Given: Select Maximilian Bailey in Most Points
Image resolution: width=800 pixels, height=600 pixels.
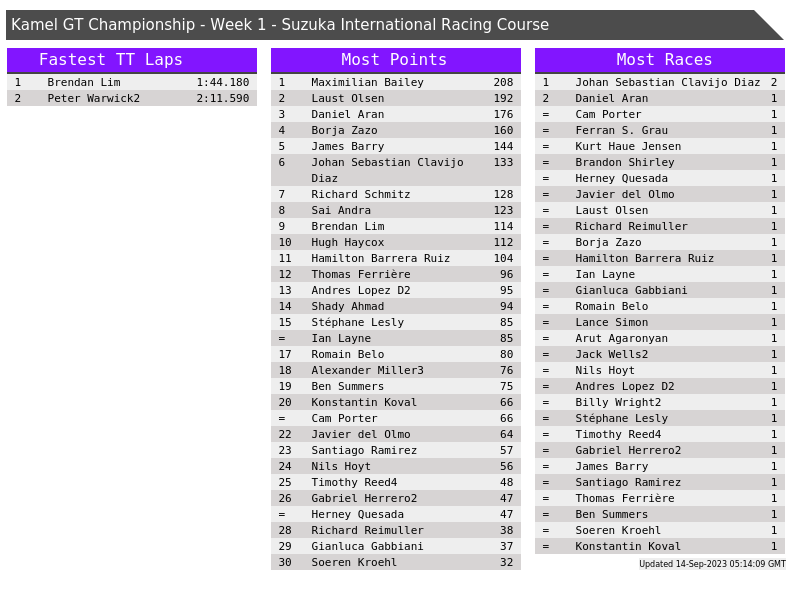Looking at the screenshot, I should 367,83.
